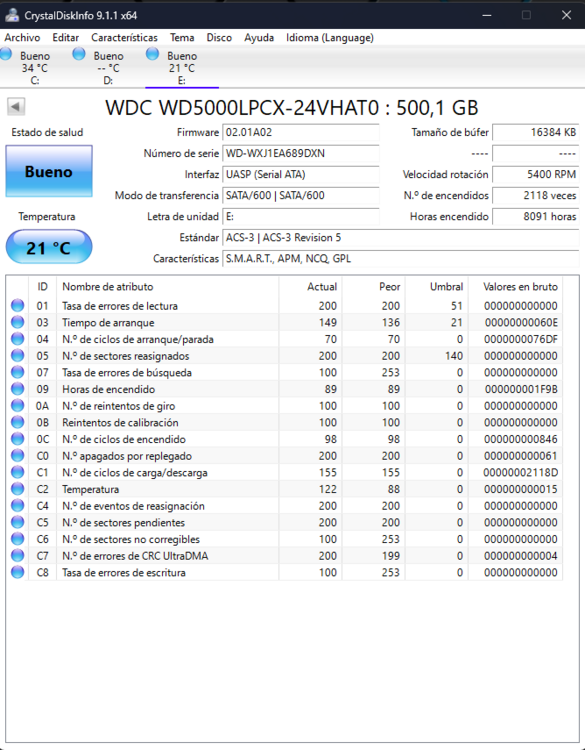This screenshot has height=750, width=585.
Task: Click status orb of attribute 07 errores de búsqueda
Action: tap(18, 372)
